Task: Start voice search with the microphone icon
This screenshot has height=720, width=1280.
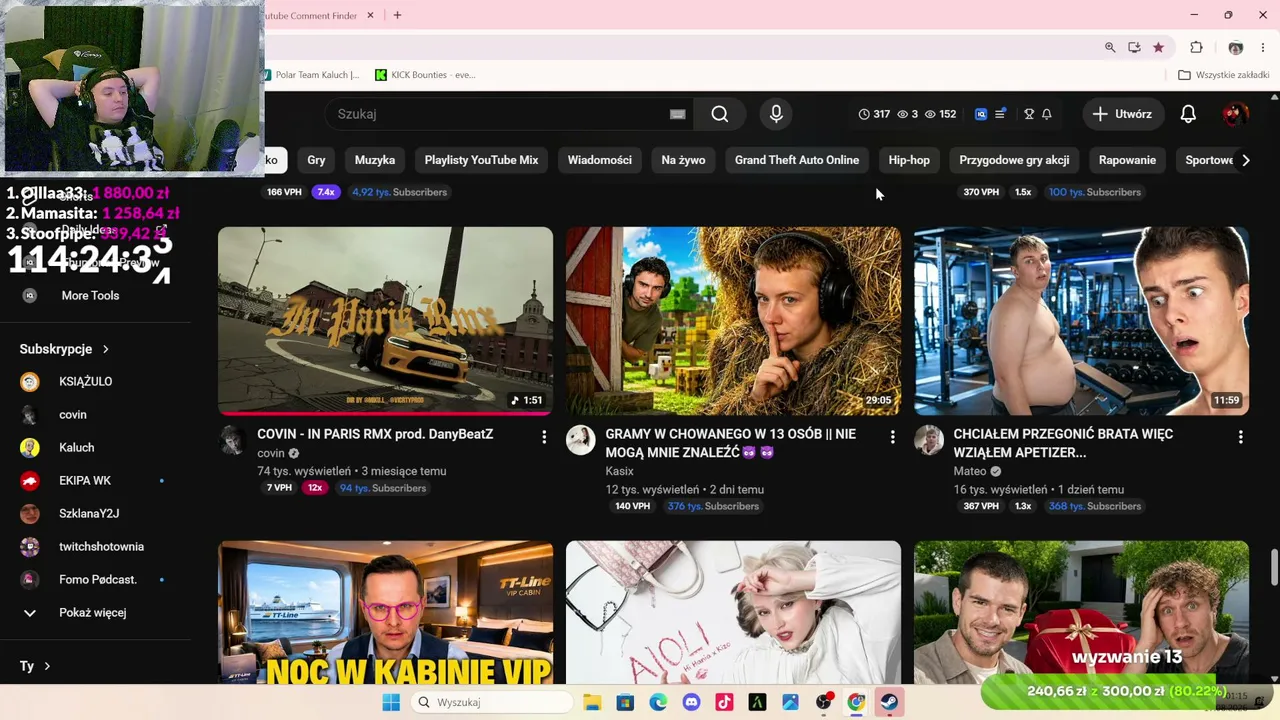Action: tap(776, 114)
